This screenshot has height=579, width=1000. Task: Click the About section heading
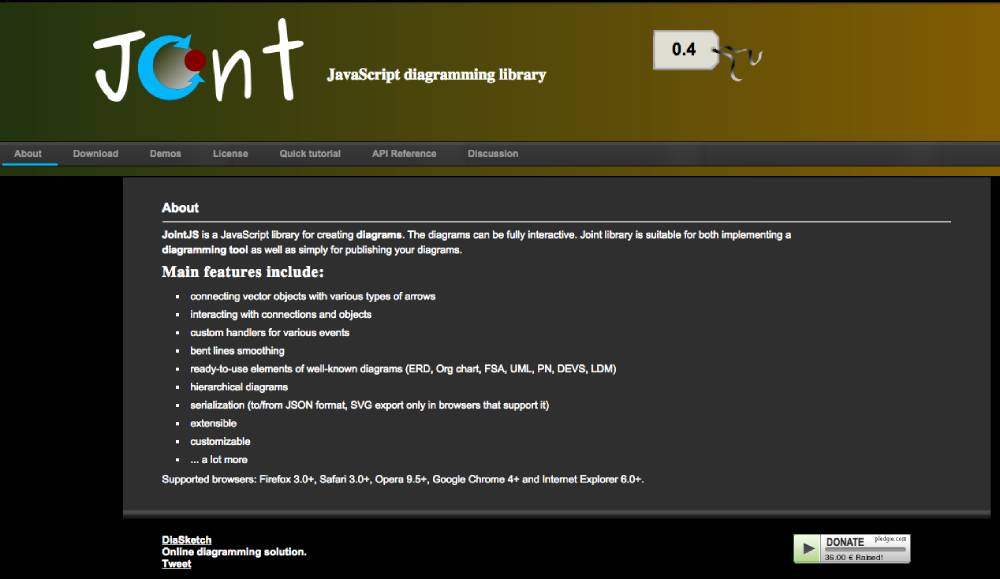[180, 207]
